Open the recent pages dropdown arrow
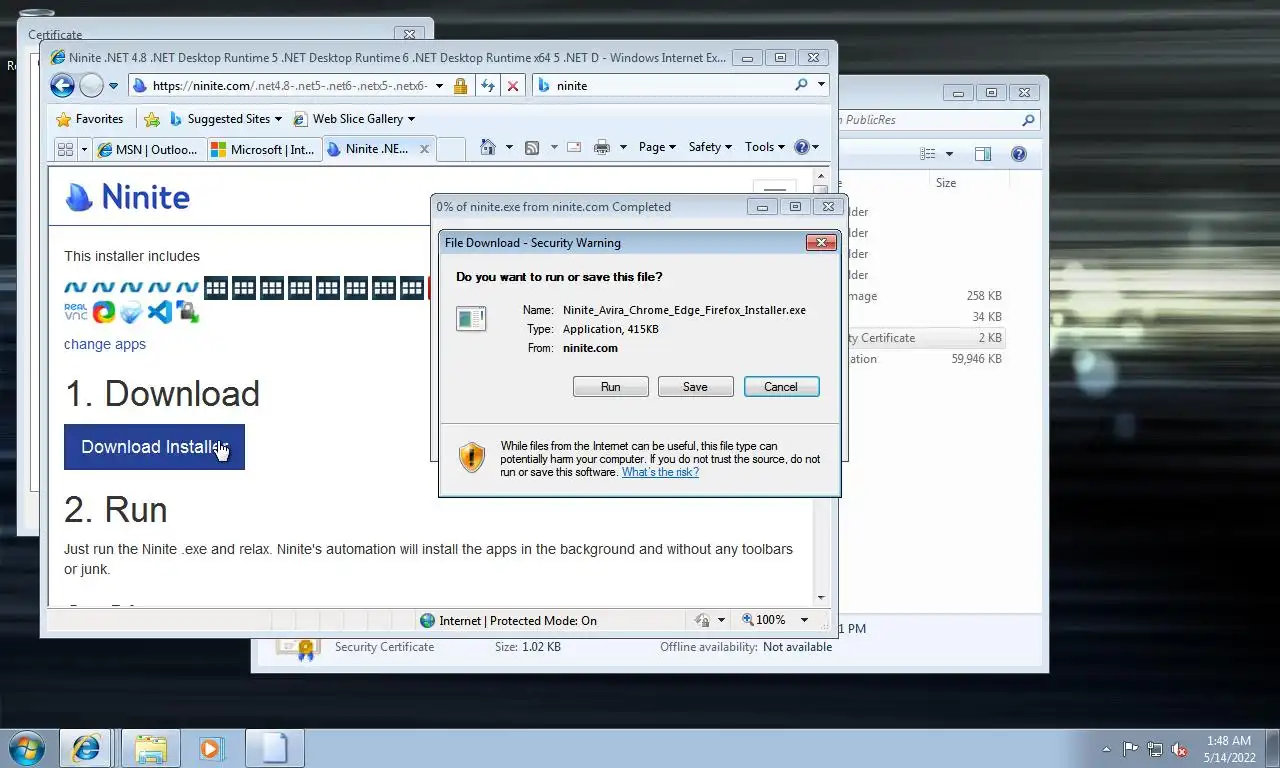The image size is (1280, 768). (x=113, y=86)
